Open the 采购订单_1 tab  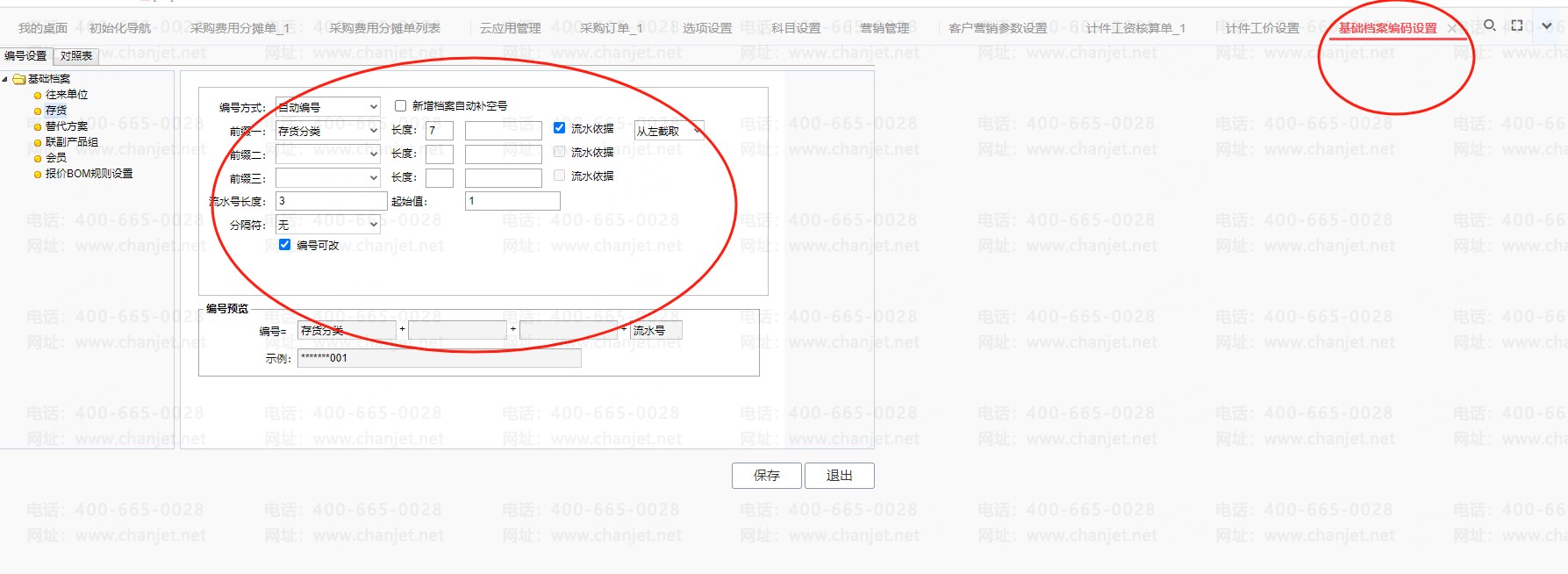click(x=612, y=28)
